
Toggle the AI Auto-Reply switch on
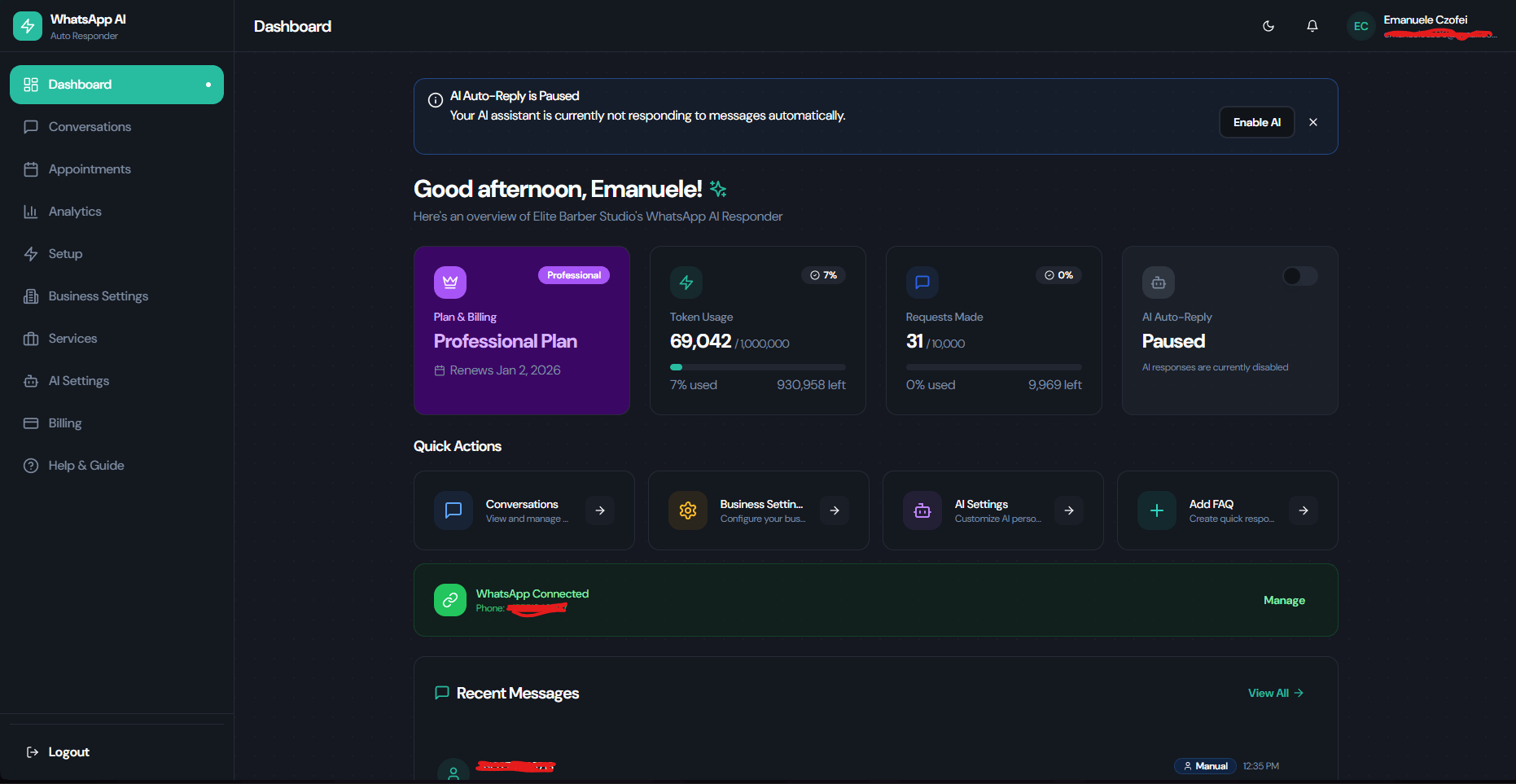pos(1299,276)
